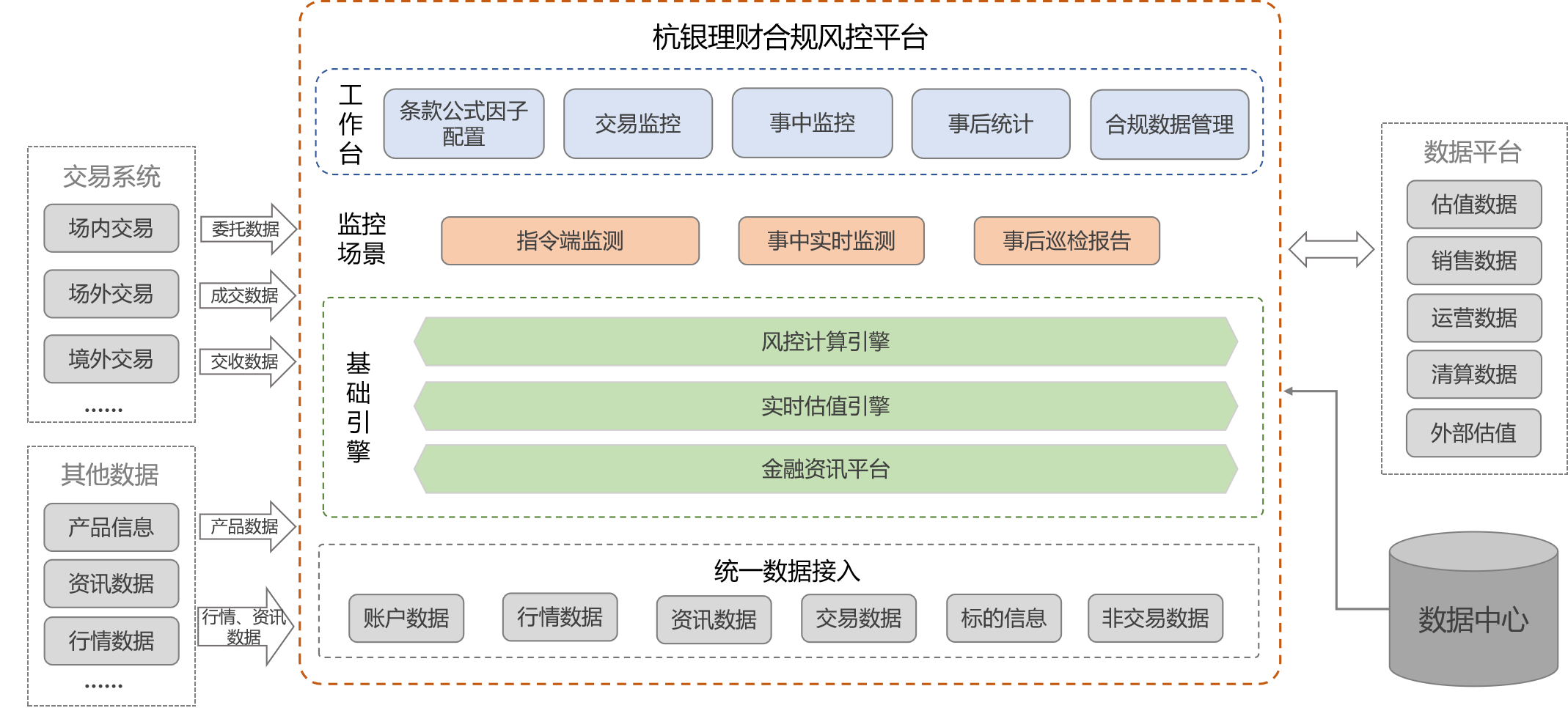This screenshot has height=708, width=1568.
Task: Click the 委托数据 arrow
Action: (248, 229)
